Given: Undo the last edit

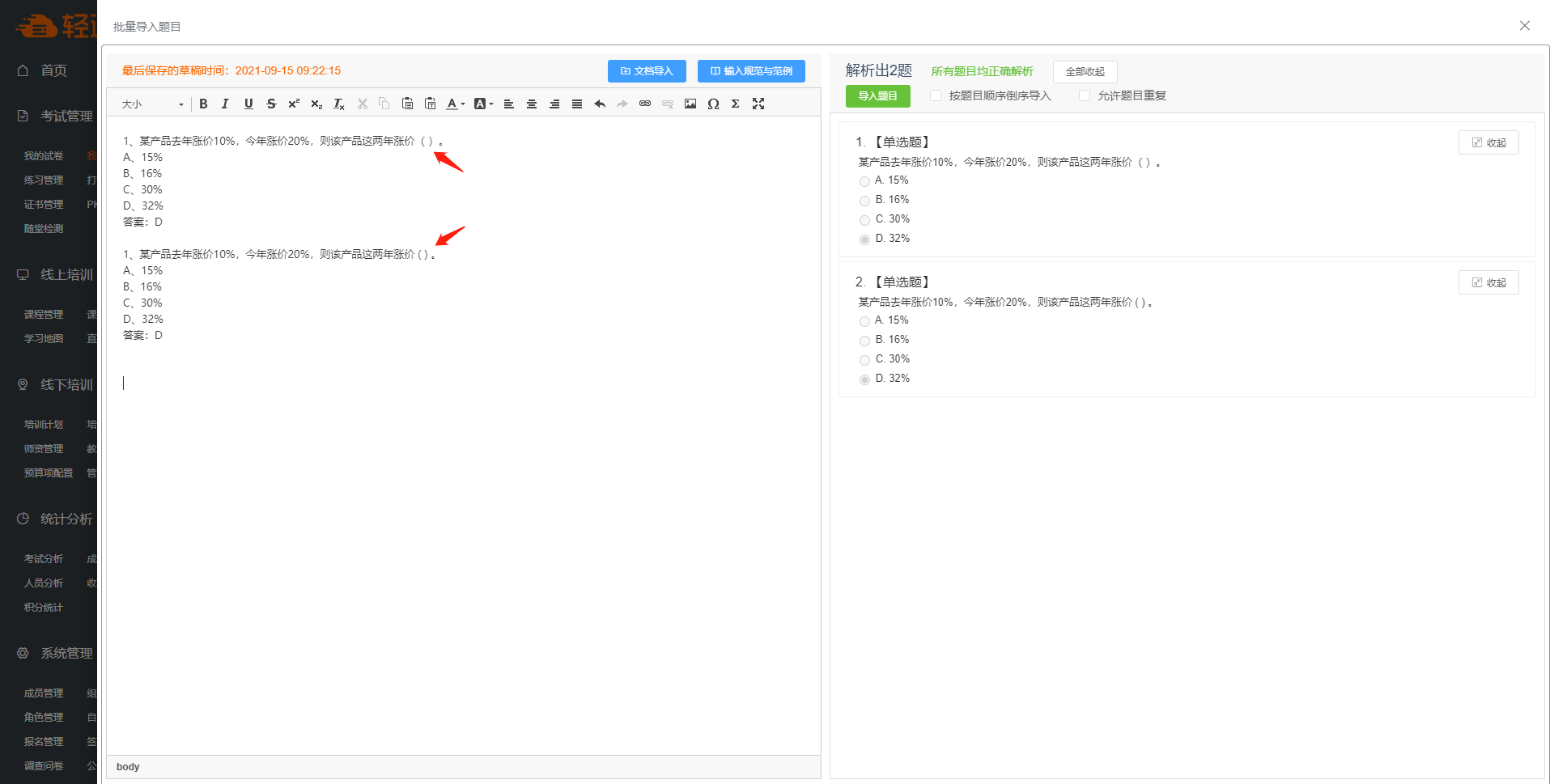Looking at the screenshot, I should click(x=600, y=104).
